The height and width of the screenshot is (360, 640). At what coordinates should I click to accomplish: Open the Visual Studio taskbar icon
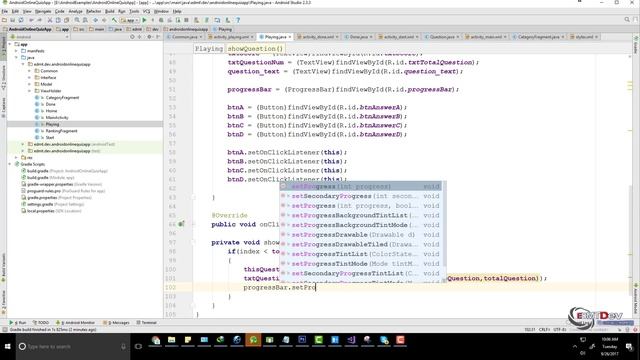pyautogui.click(x=351, y=340)
